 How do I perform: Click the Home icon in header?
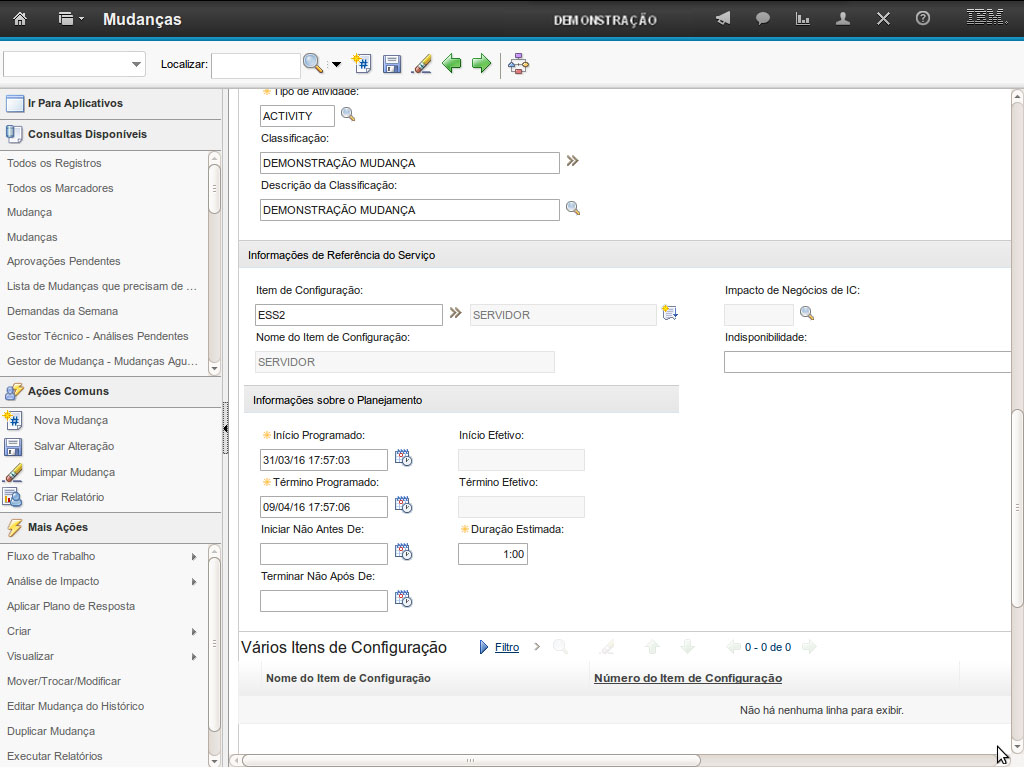[x=20, y=19]
